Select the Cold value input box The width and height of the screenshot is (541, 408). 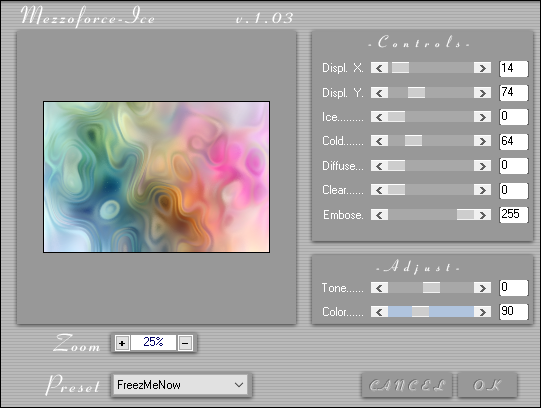pos(513,142)
